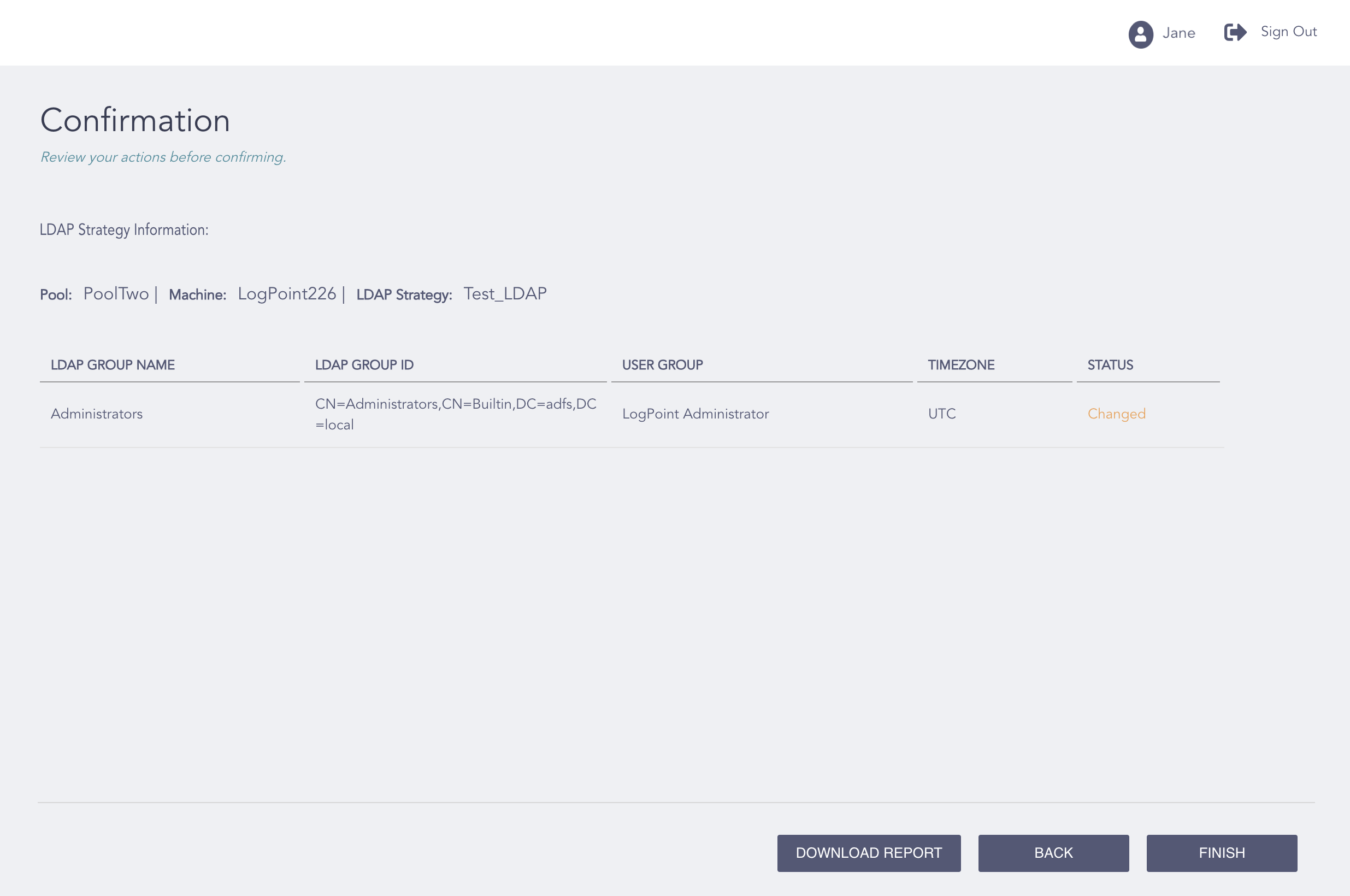Click the Jane username label

[1178, 33]
